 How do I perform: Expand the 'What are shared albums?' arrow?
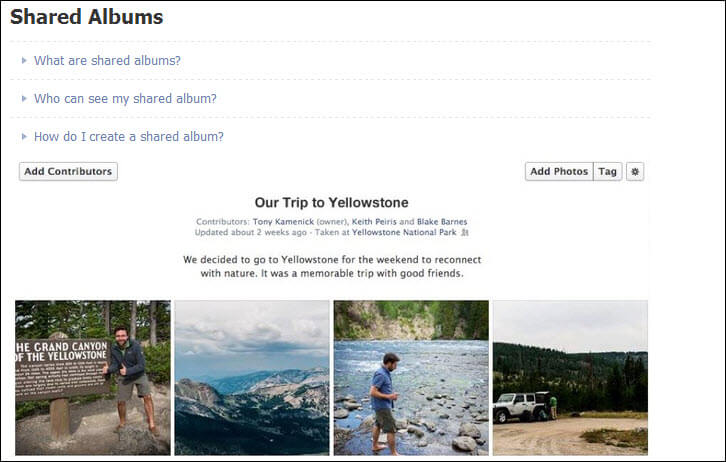coord(24,60)
